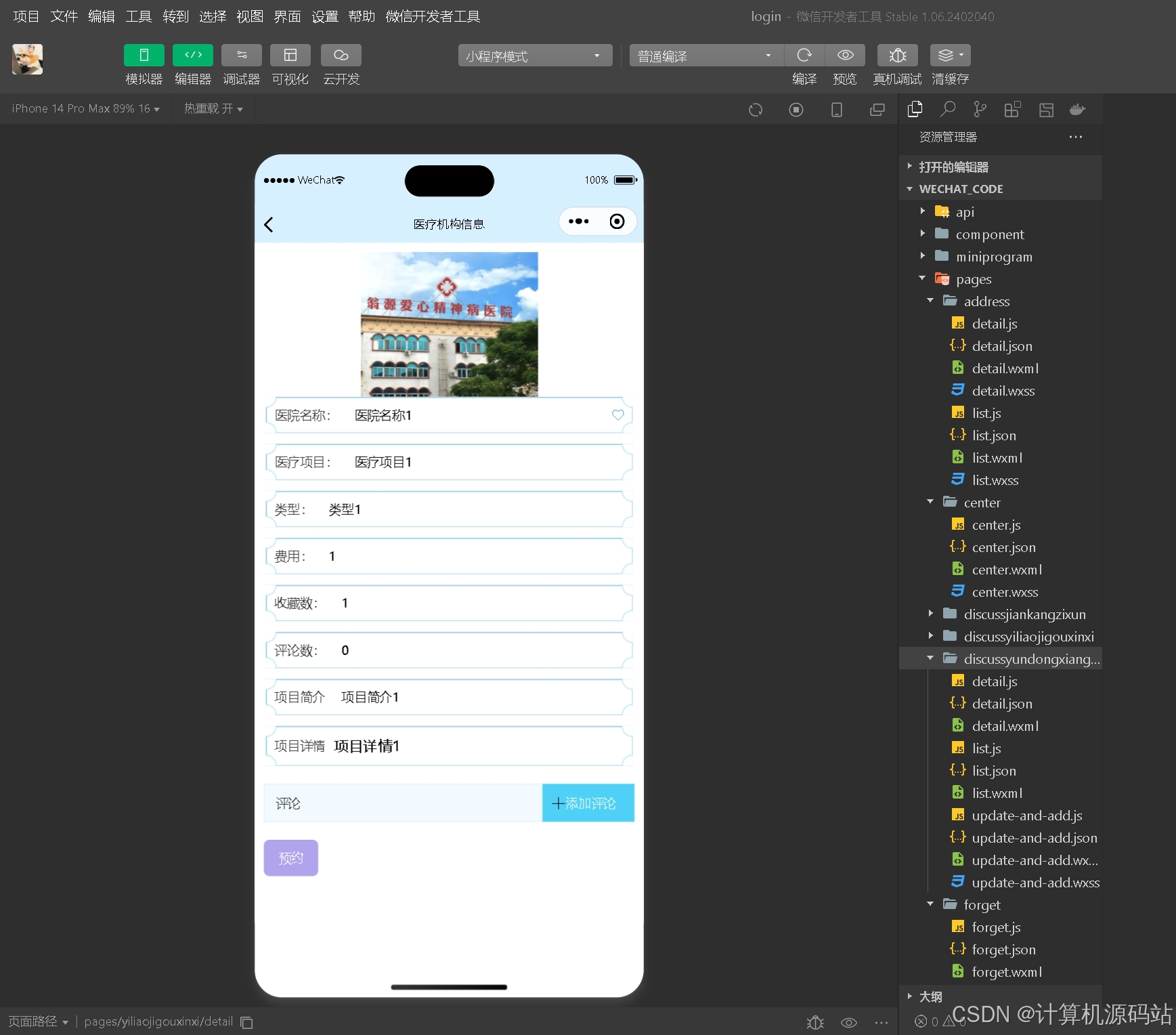
Task: Click the simulator refresh icon
Action: tap(756, 110)
